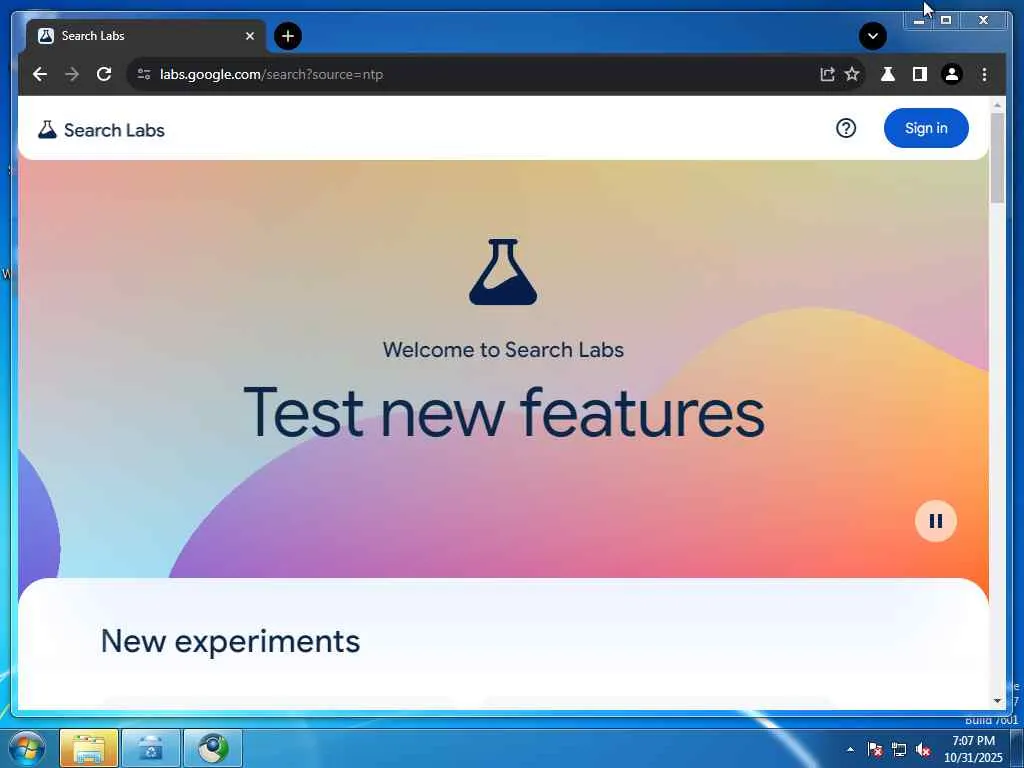Open a new tab with plus button
Screen dimensions: 1024x768
point(288,36)
